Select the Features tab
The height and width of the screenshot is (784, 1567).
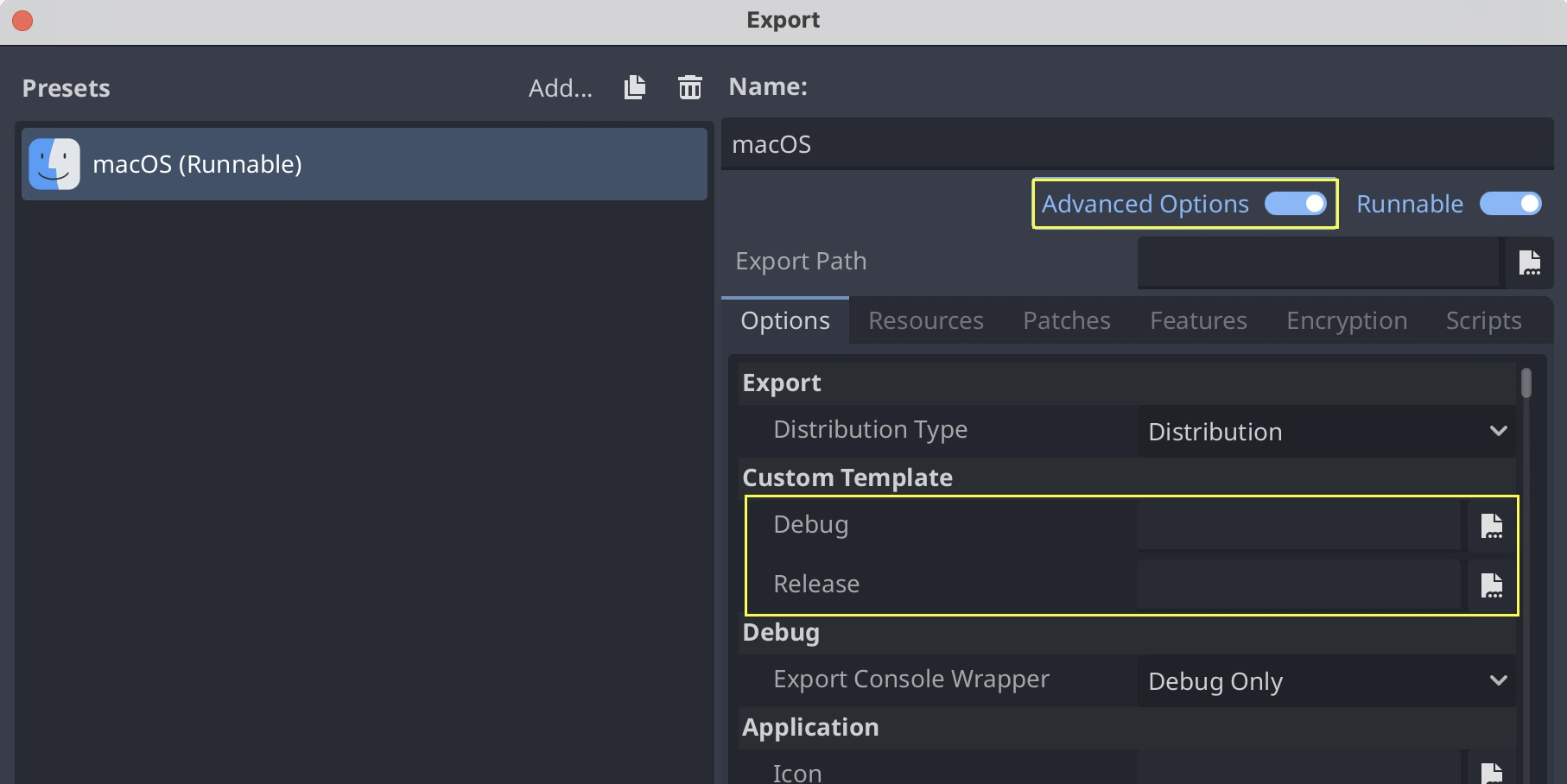coord(1198,321)
